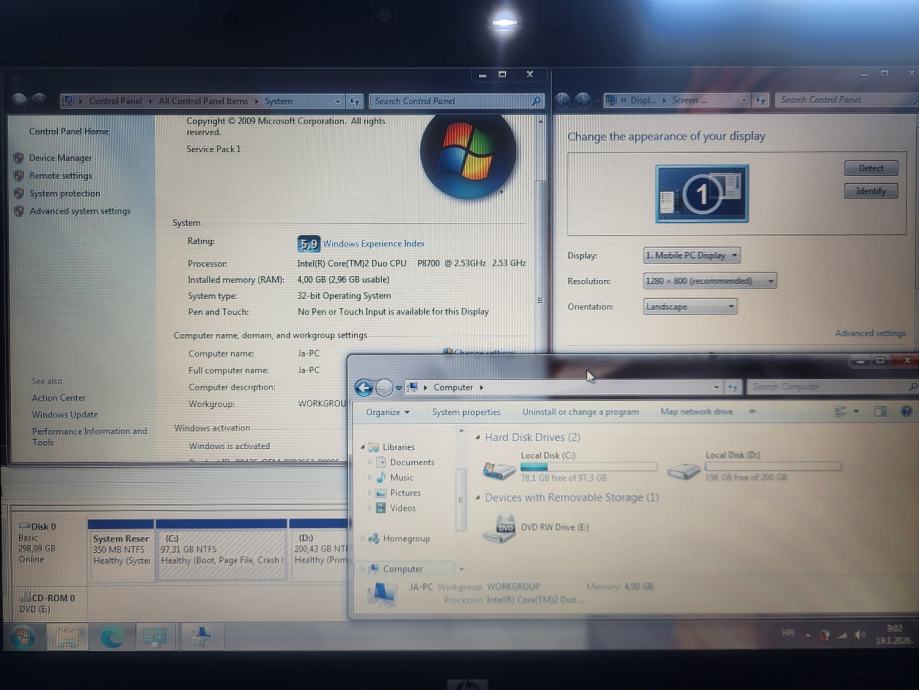
Task: Open Windows Update under See also
Action: (64, 414)
